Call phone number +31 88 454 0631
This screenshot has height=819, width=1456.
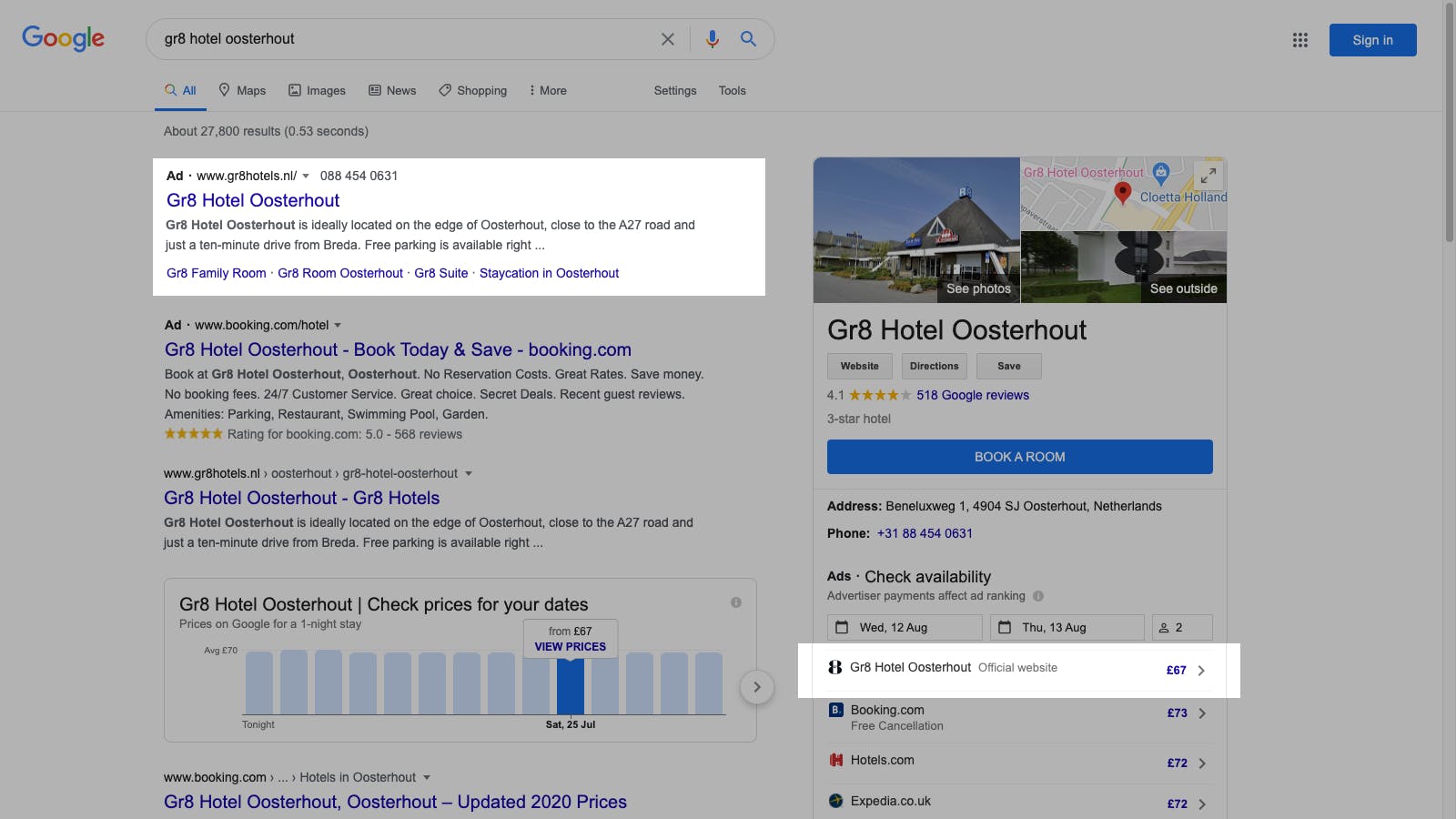(925, 533)
